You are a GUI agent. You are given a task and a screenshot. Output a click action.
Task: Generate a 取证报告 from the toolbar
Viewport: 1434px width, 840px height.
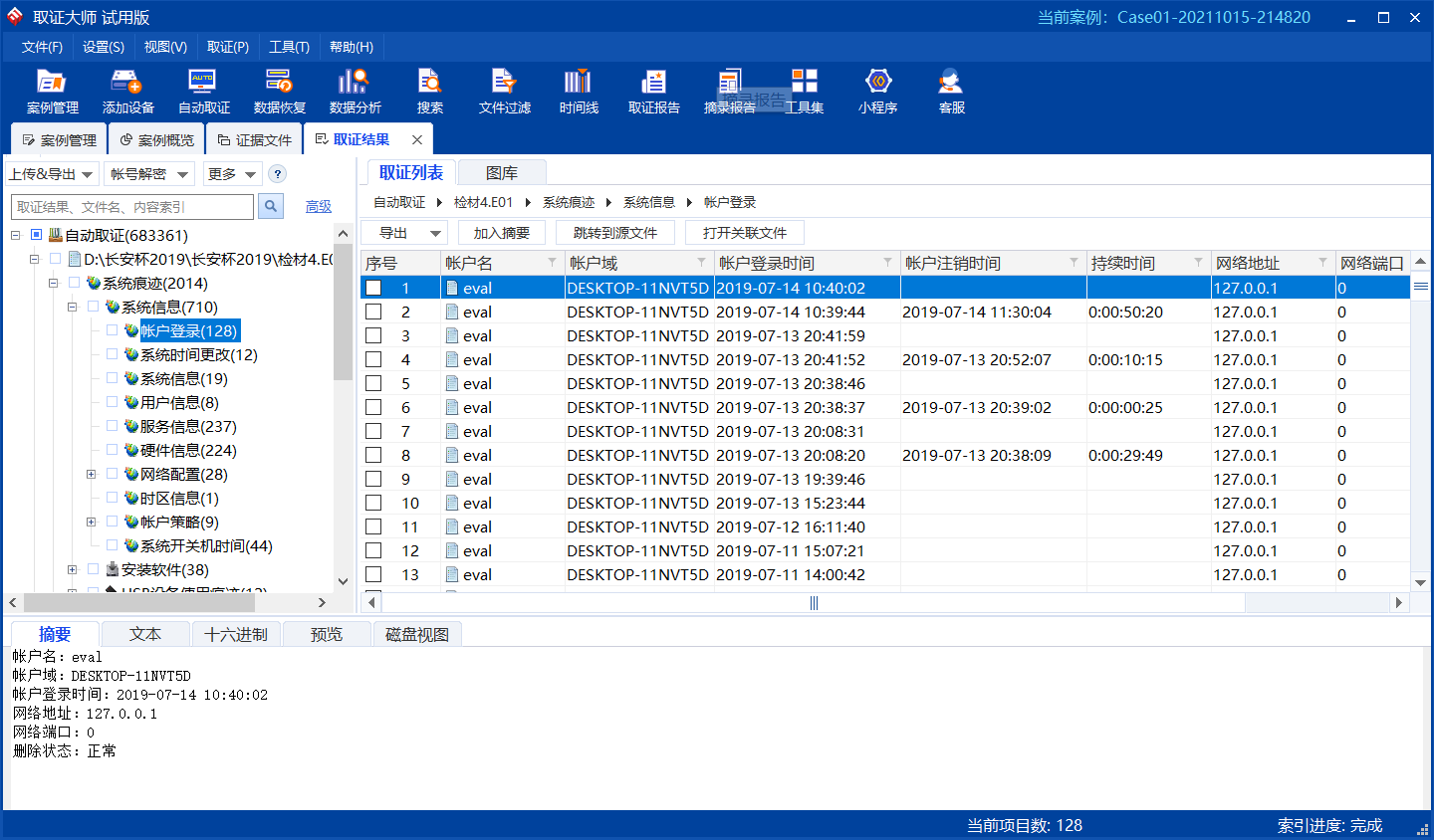pos(653,92)
